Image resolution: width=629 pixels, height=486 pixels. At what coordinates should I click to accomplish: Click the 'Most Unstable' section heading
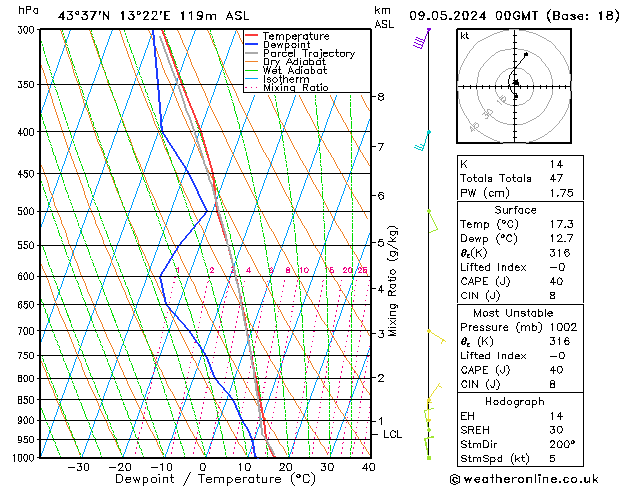point(513,313)
